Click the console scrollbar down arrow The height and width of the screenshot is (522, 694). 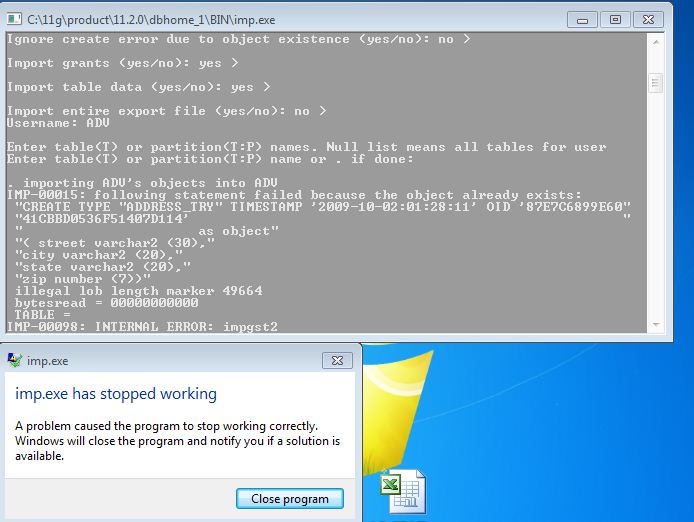click(x=656, y=325)
